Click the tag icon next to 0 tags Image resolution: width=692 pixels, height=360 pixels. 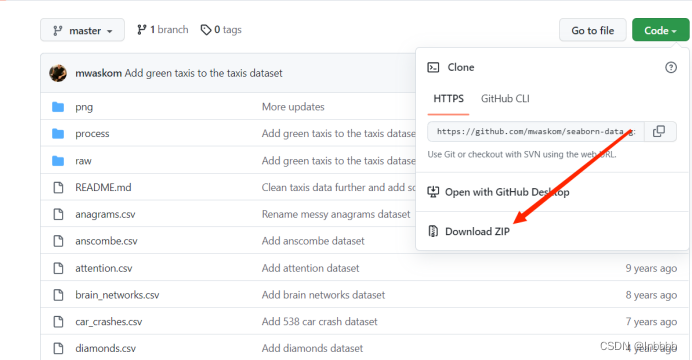tap(206, 30)
